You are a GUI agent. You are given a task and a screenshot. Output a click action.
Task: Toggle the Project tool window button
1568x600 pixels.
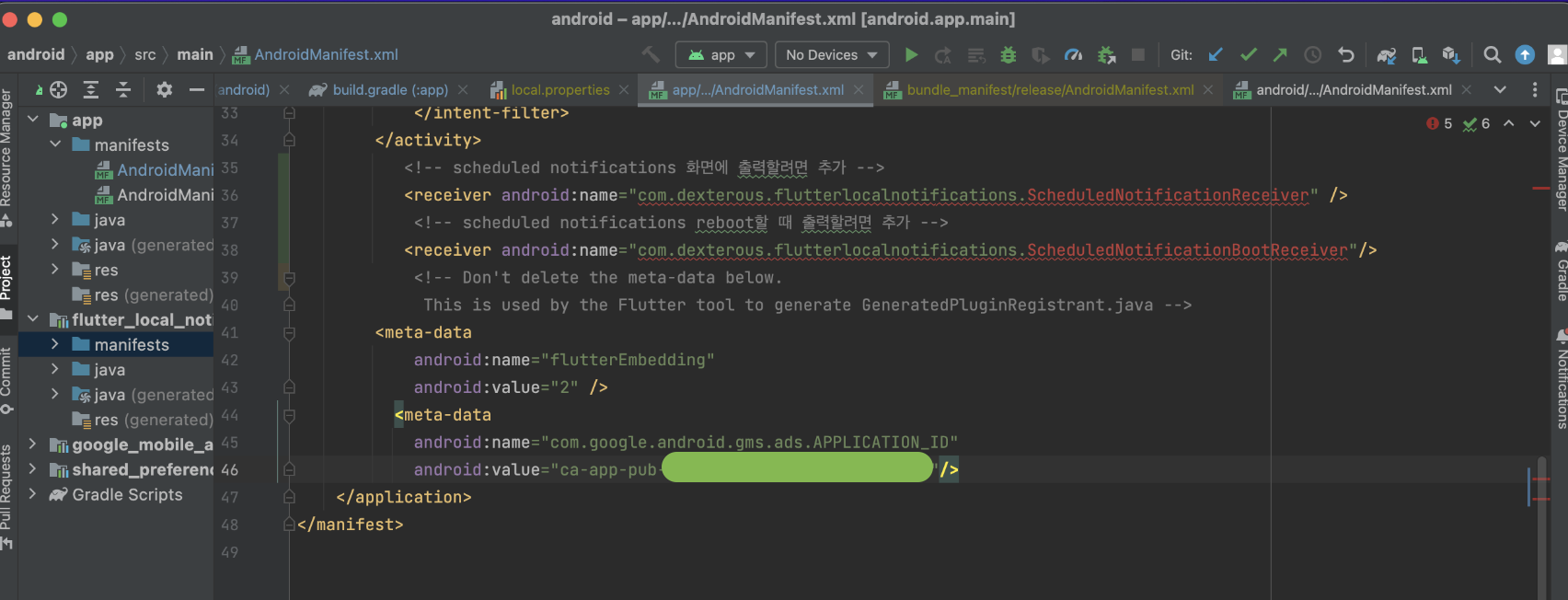coord(6,287)
